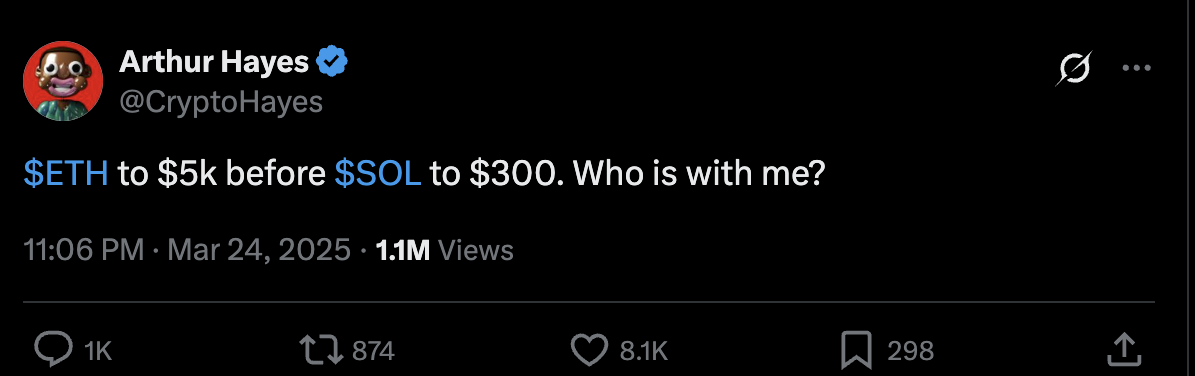Open the $ETH cashtag link
This screenshot has height=376, width=1195.
coord(66,174)
